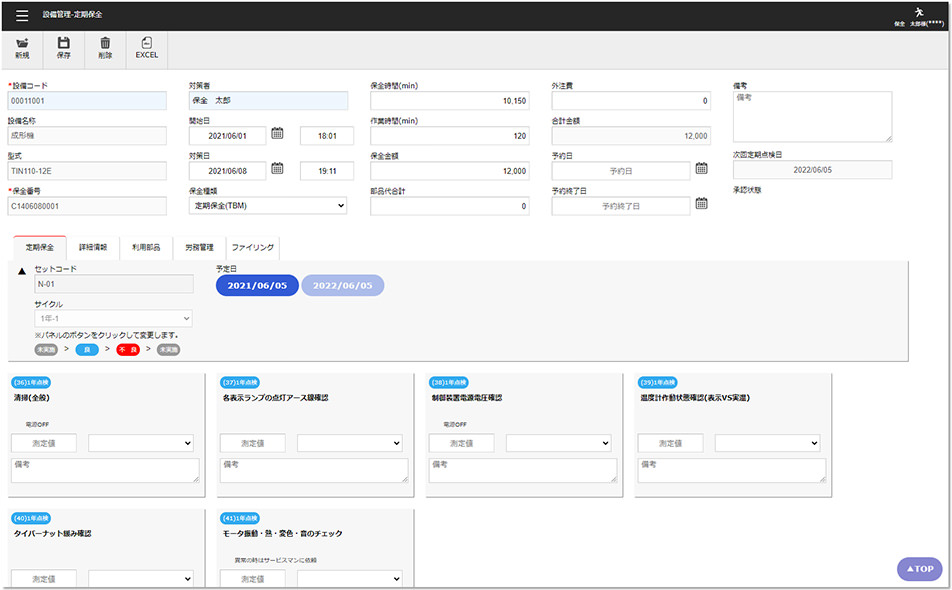Select scheduled date 2021/06/05 pill
The height and width of the screenshot is (590, 952).
pos(257,285)
